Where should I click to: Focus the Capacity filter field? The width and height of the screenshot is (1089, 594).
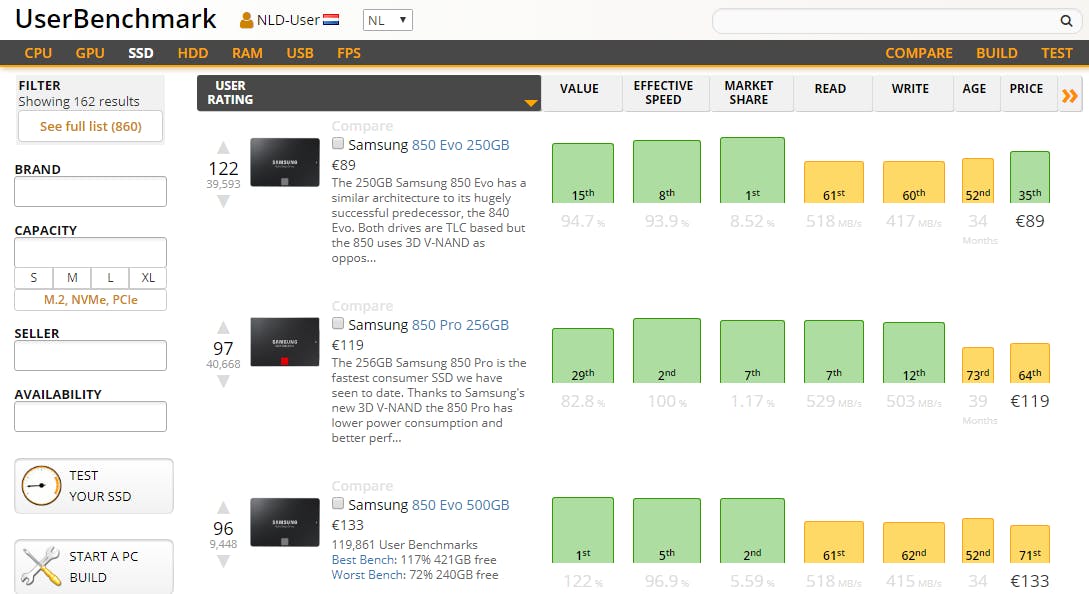[90, 252]
